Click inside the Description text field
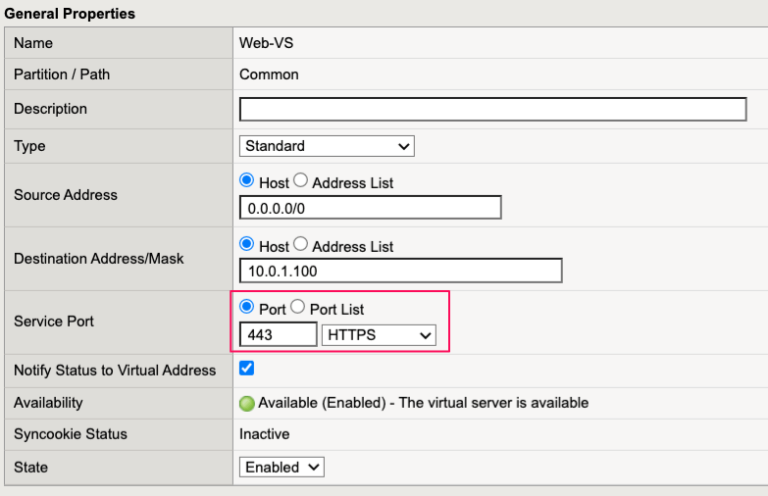 493,109
